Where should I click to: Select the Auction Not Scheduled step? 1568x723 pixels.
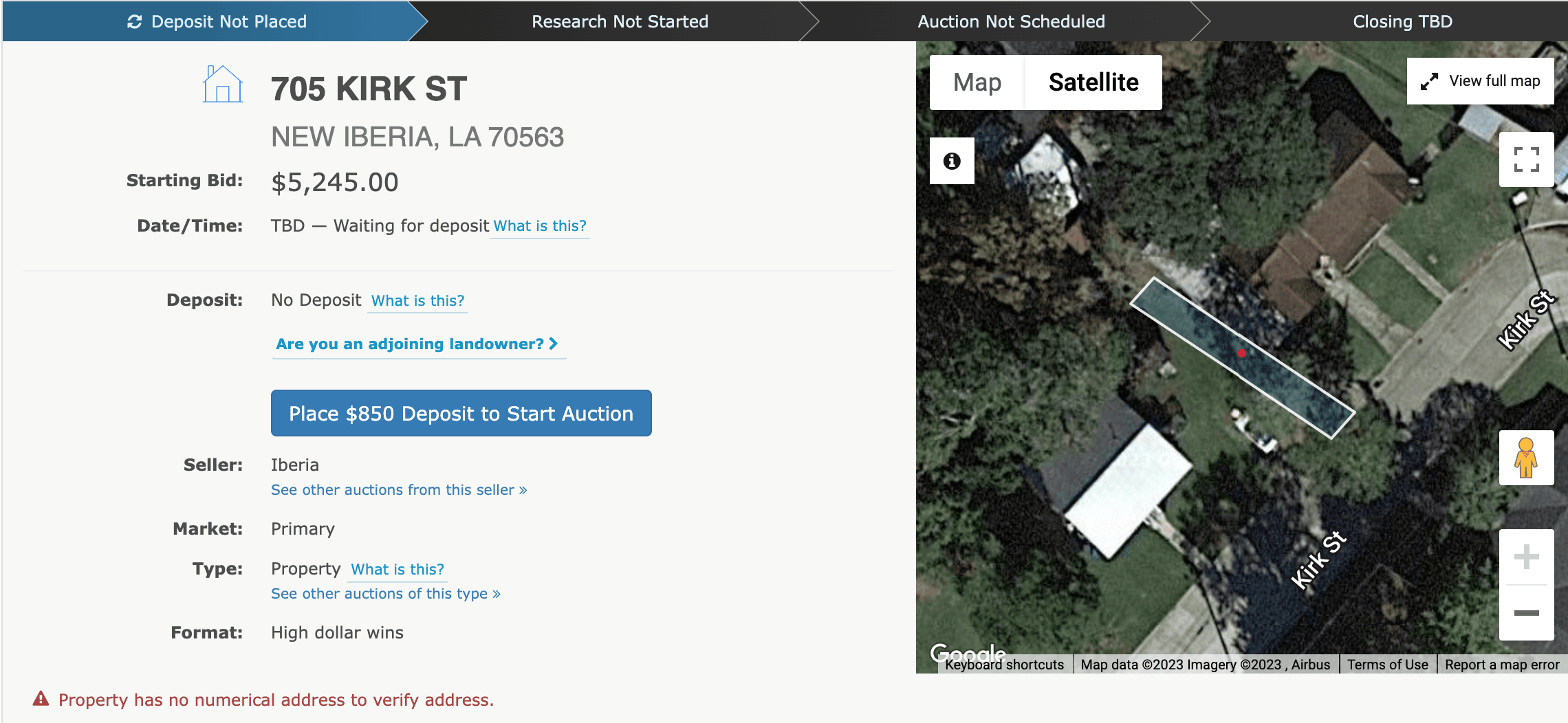point(1010,22)
